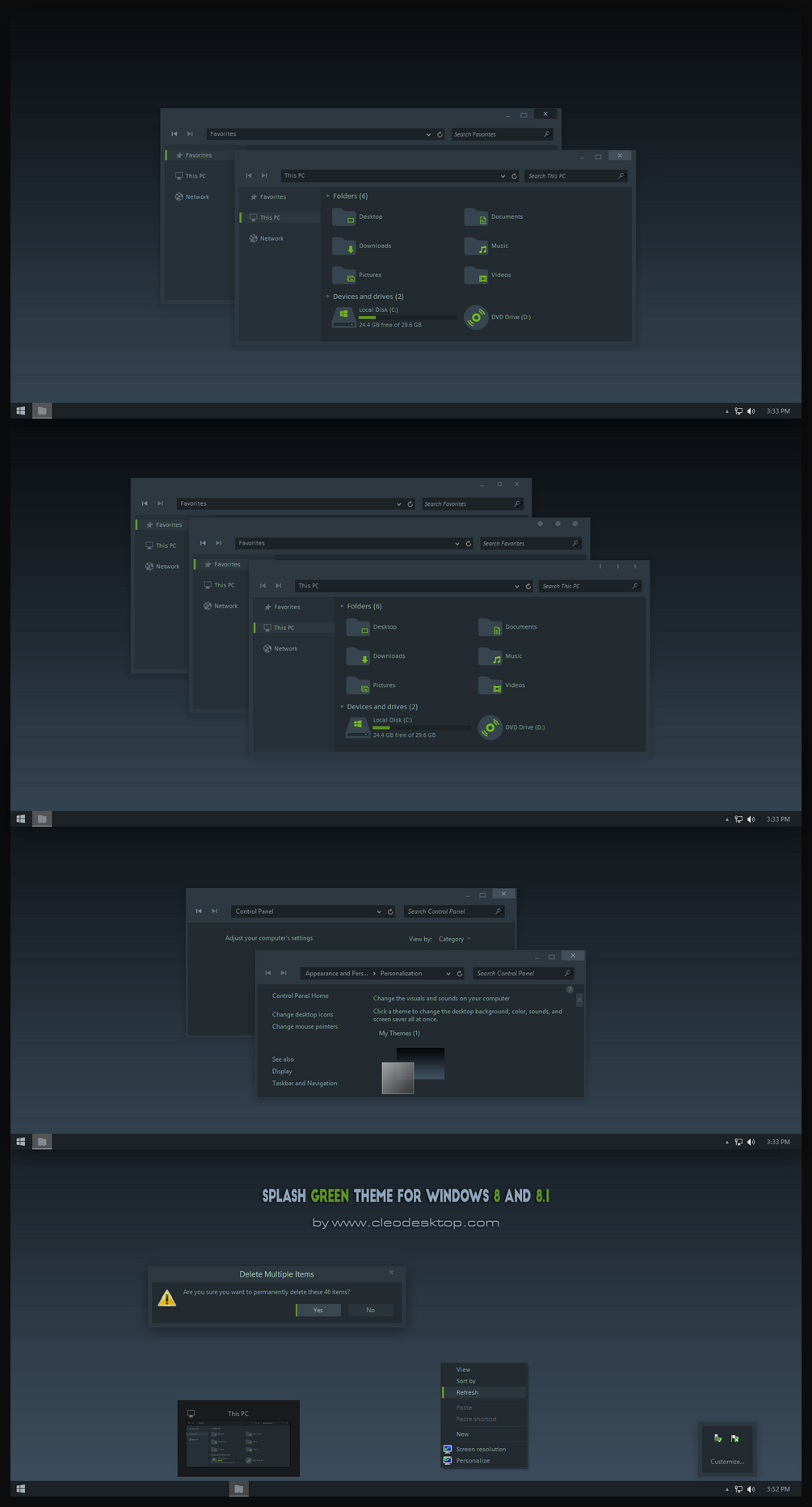Select Local Disk (C:) drive icon in second screenshot
This screenshot has width=812, height=1507.
pyautogui.click(x=358, y=727)
